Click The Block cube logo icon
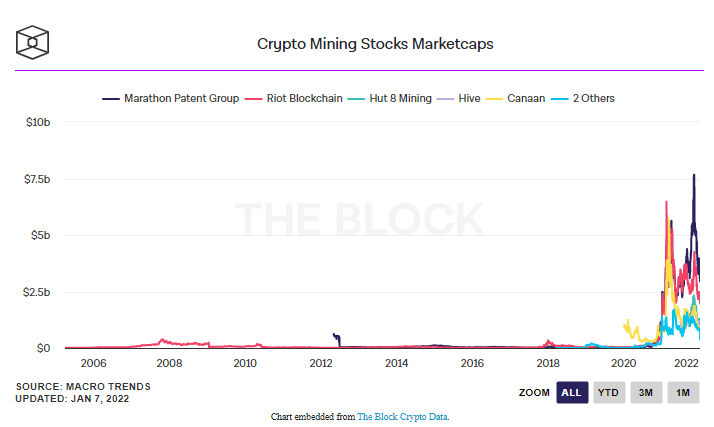714x427 pixels. pyautogui.click(x=33, y=42)
